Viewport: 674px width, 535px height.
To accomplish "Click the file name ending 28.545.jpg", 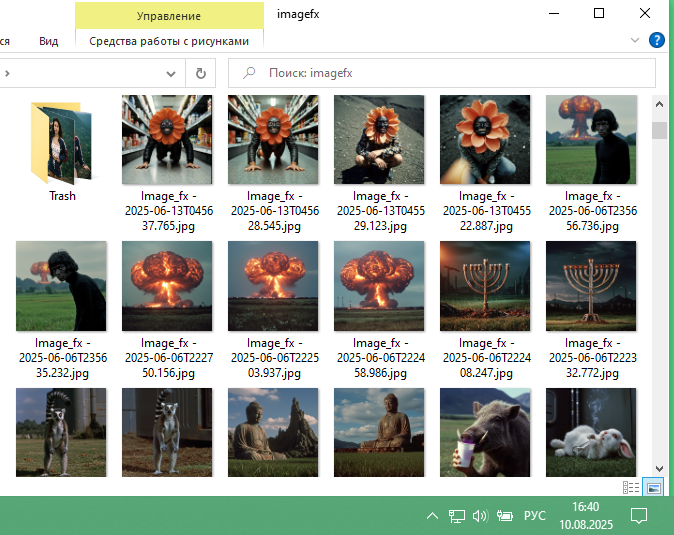I will point(275,211).
